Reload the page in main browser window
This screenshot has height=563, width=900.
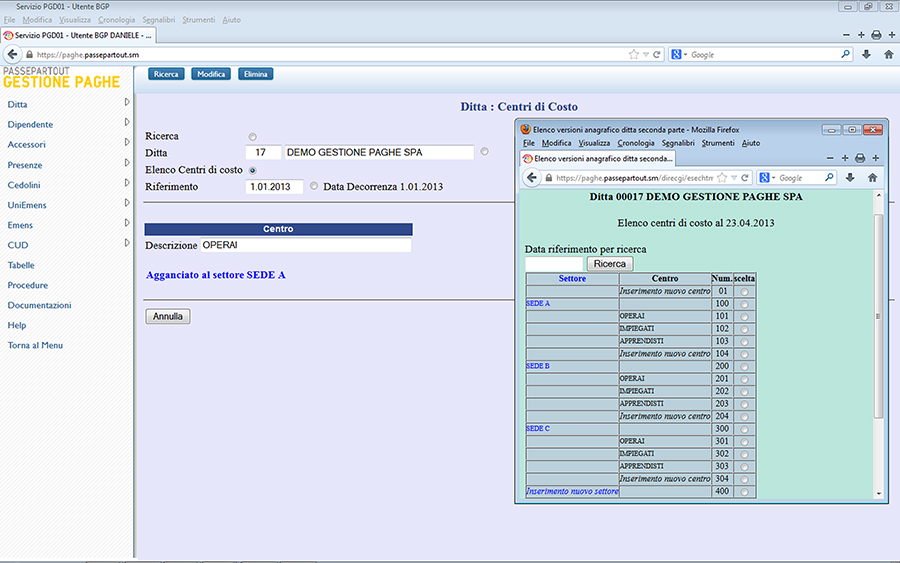[x=657, y=55]
